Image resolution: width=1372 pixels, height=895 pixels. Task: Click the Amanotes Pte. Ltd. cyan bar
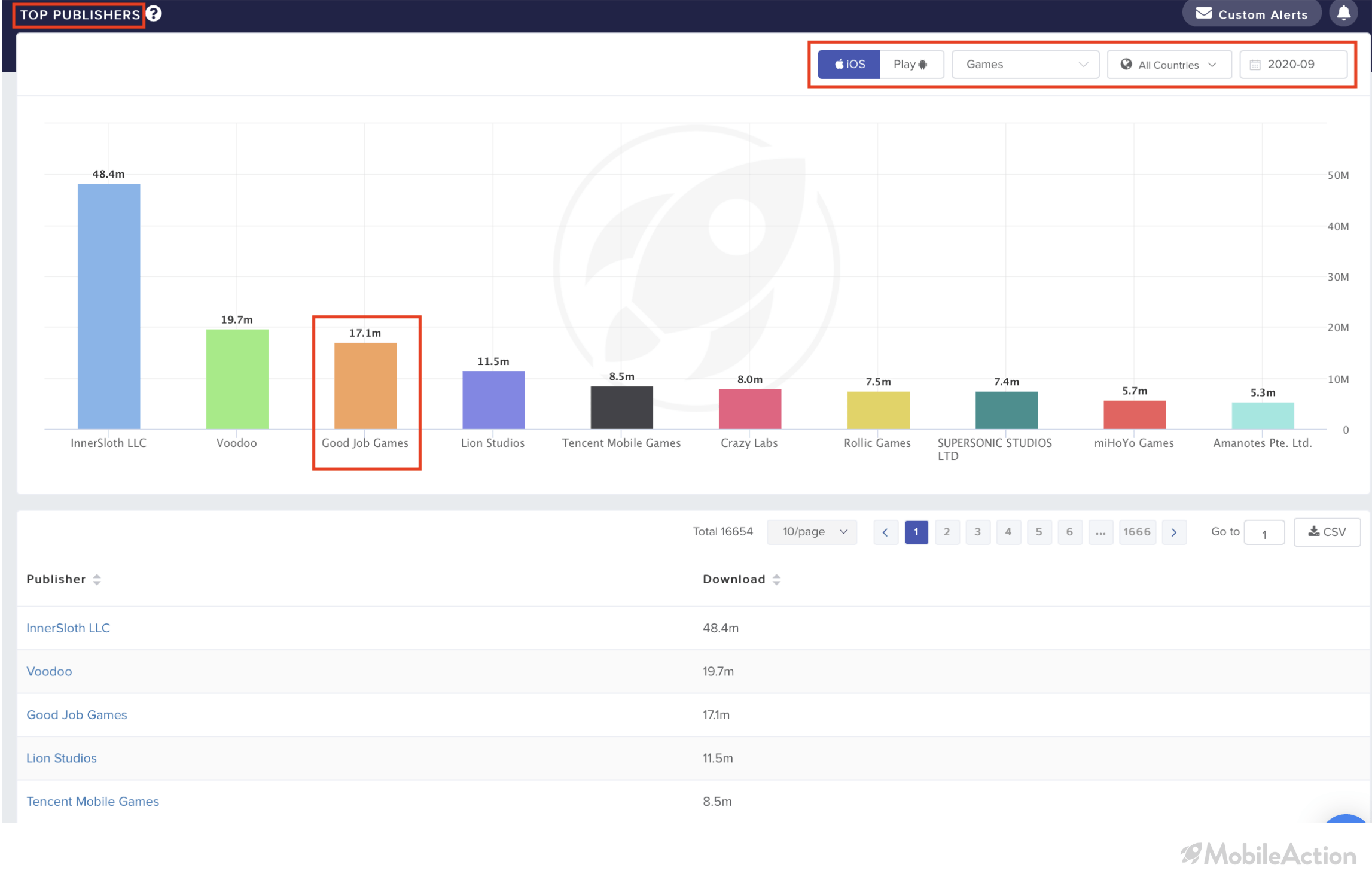point(1262,415)
